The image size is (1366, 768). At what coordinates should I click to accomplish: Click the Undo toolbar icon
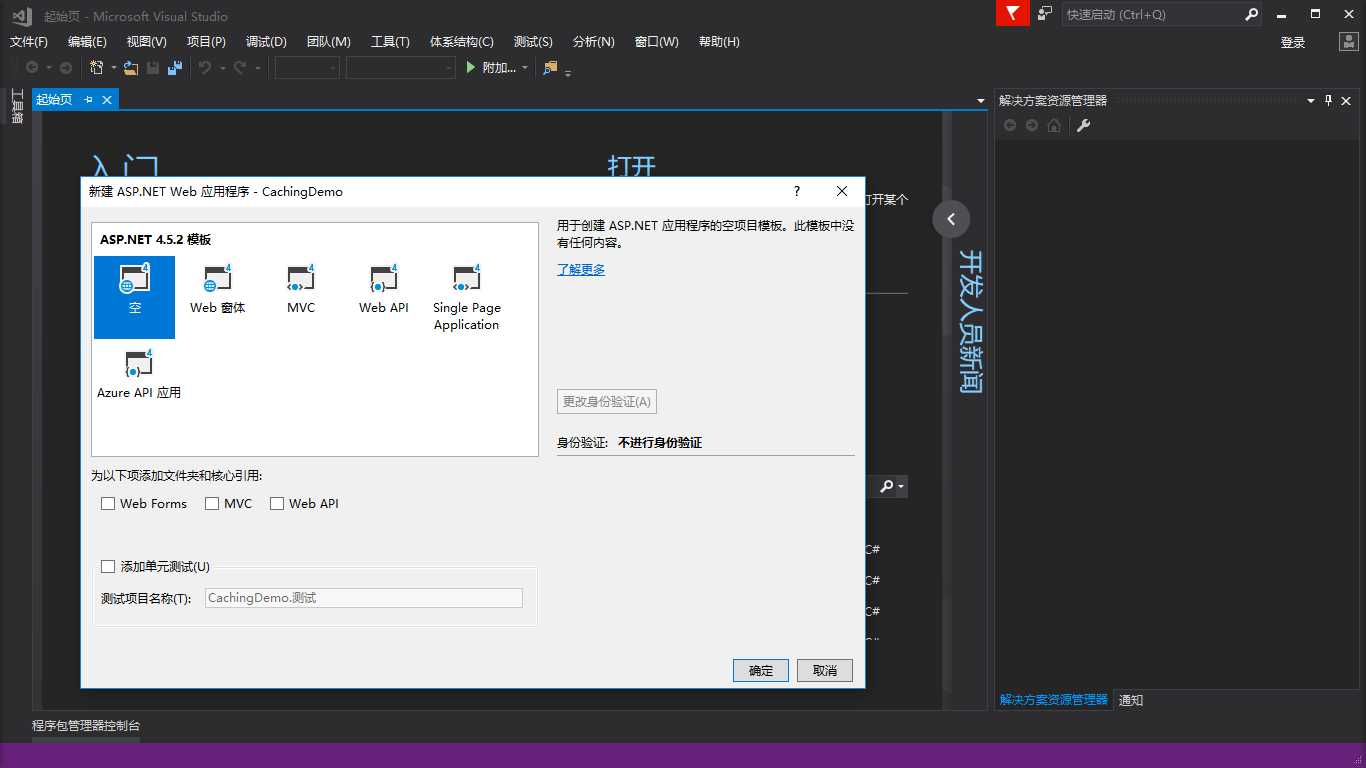click(x=205, y=68)
